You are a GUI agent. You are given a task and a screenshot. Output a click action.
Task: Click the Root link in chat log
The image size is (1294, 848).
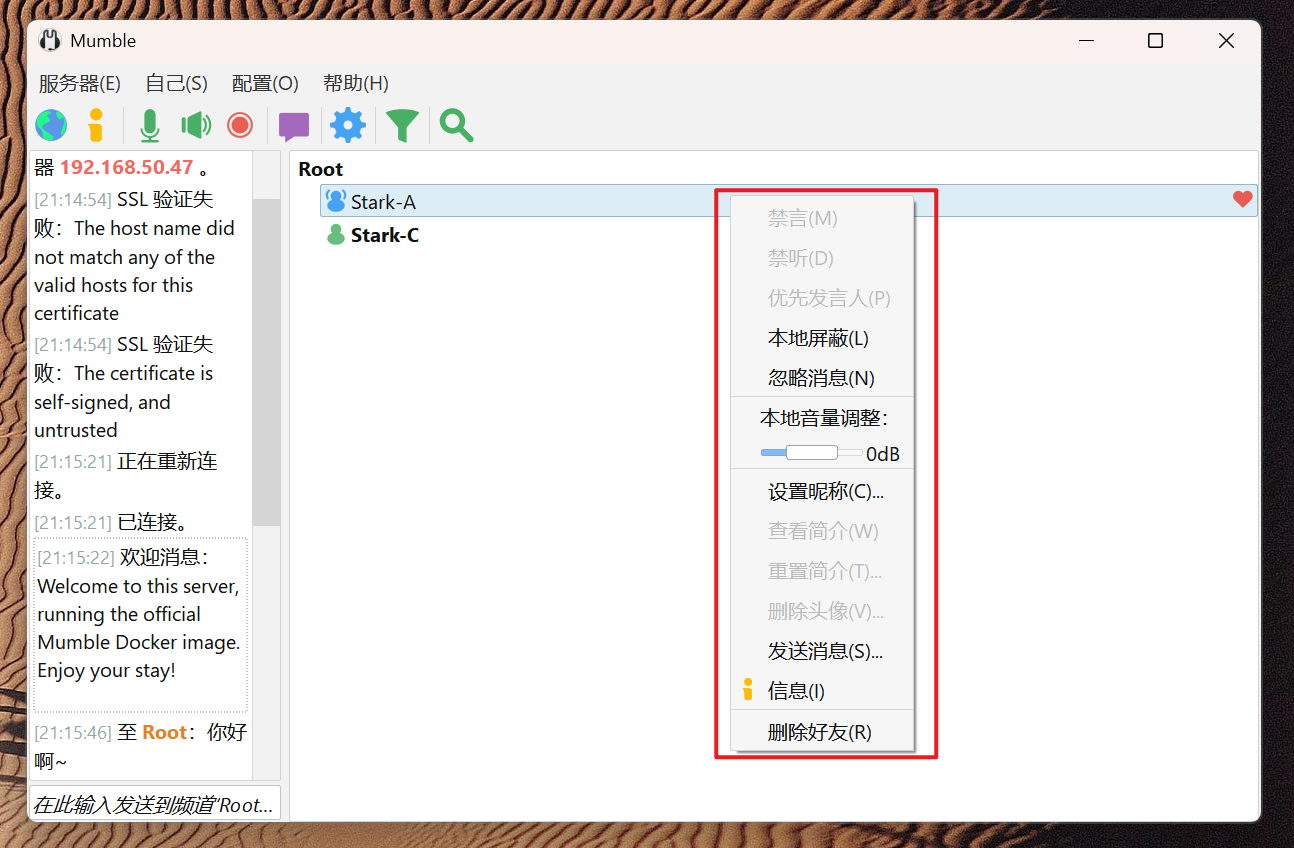point(164,732)
